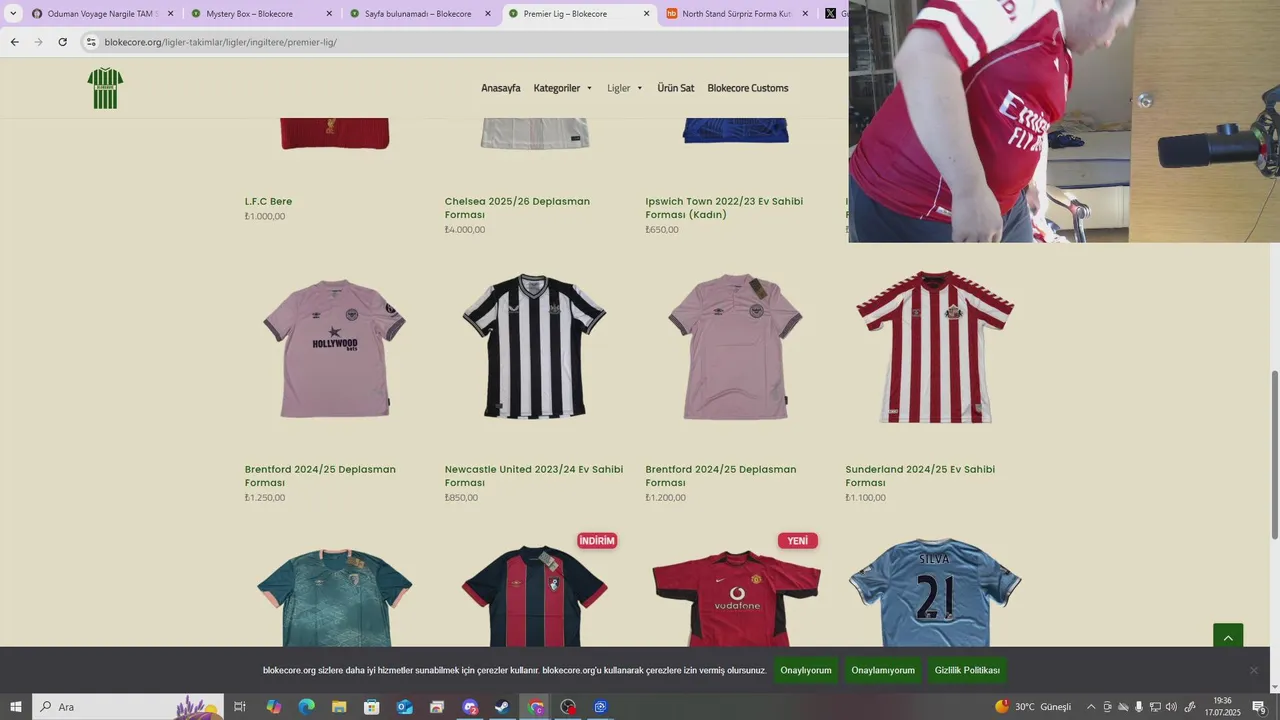
Task: Open Chelsea 2025/26 Deplasman Forması link
Action: coord(517,208)
